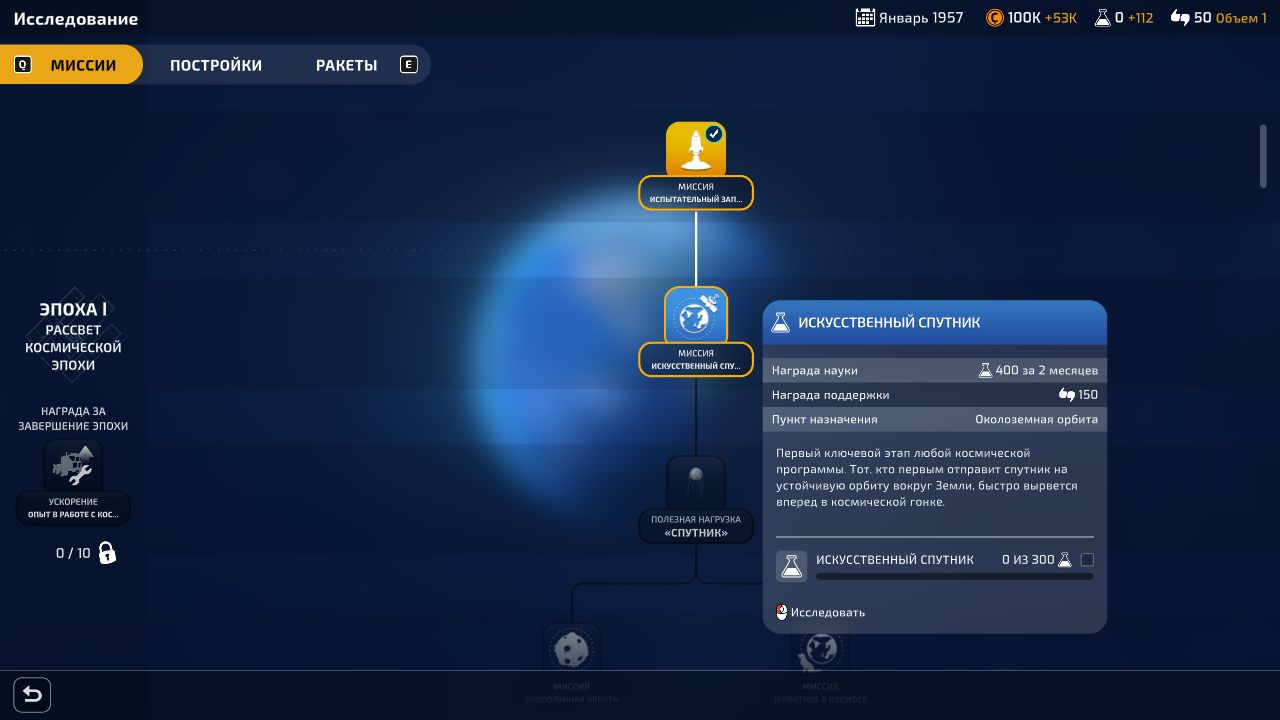Click the vertical scrollbar on the right
The height and width of the screenshot is (720, 1280).
[1262, 155]
